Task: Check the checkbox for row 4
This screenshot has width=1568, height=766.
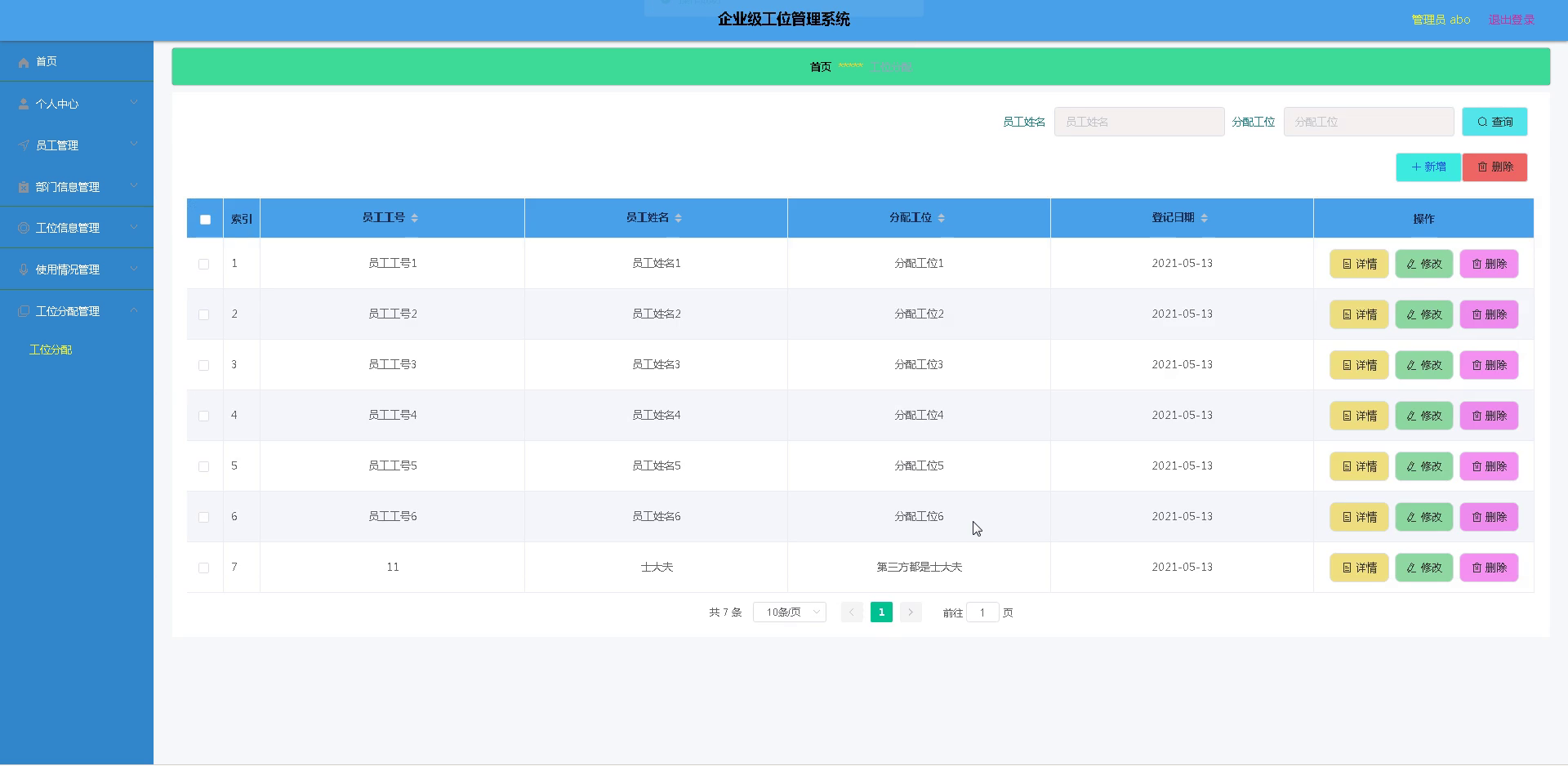Action: coord(203,416)
